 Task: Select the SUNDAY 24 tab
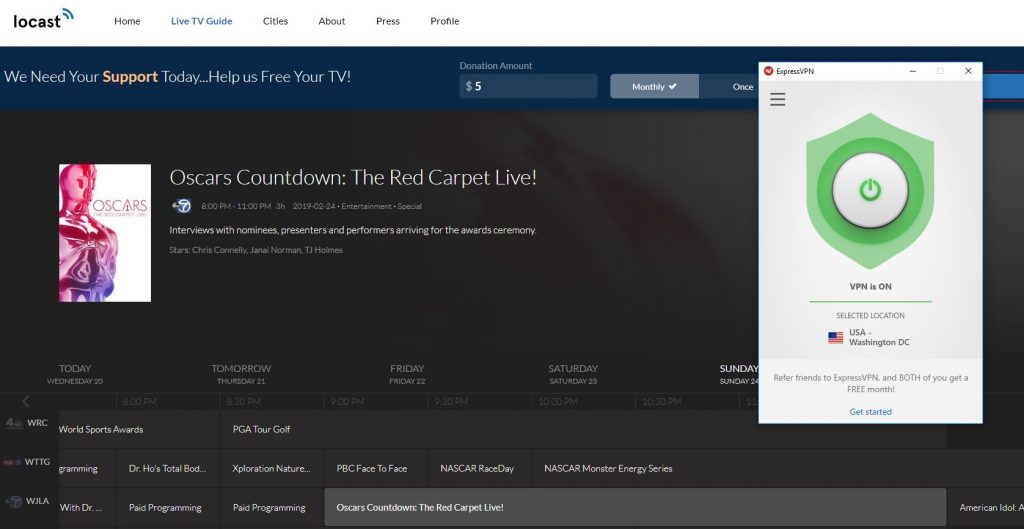pos(739,374)
